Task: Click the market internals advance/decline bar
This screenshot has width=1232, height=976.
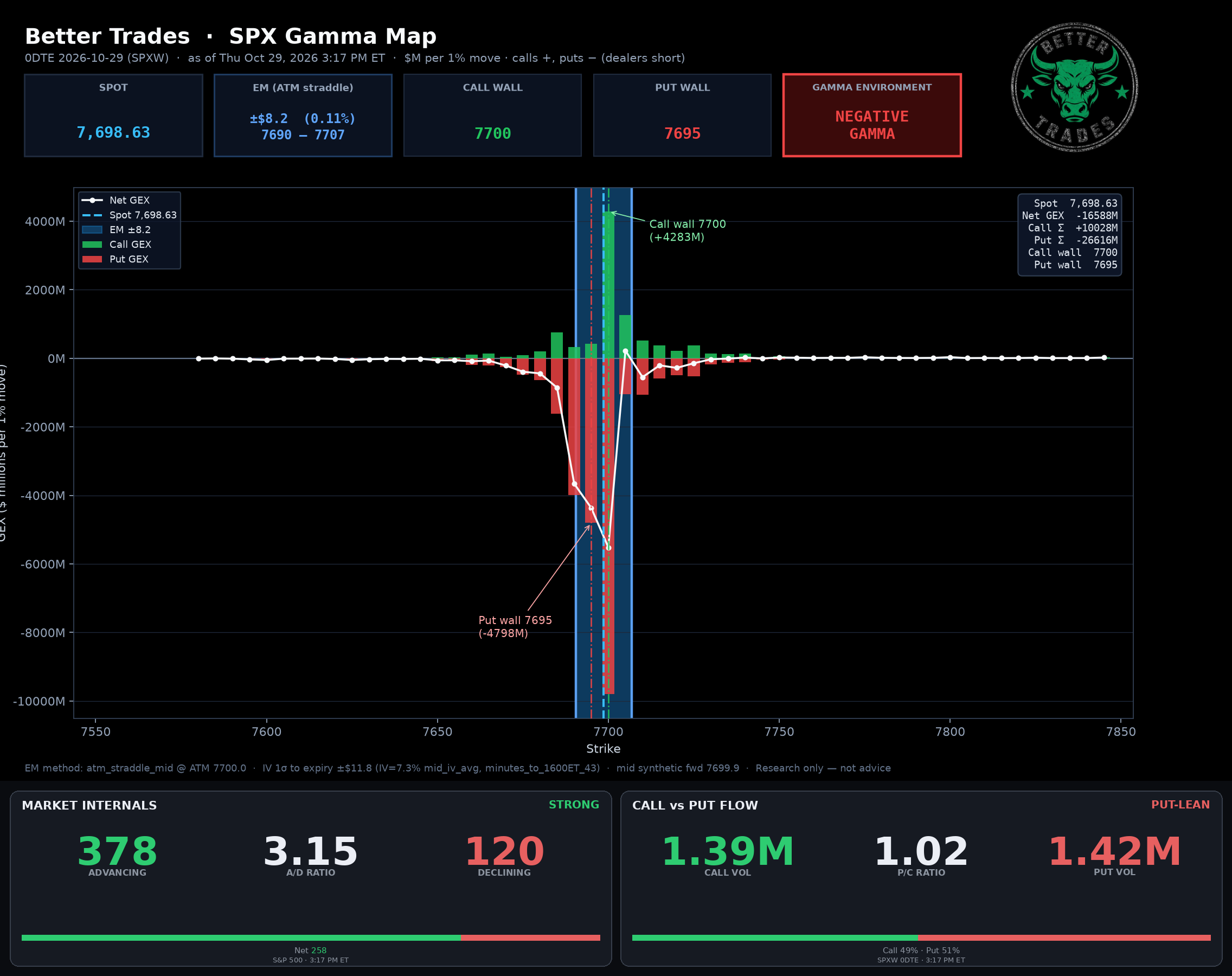Action: point(311,938)
